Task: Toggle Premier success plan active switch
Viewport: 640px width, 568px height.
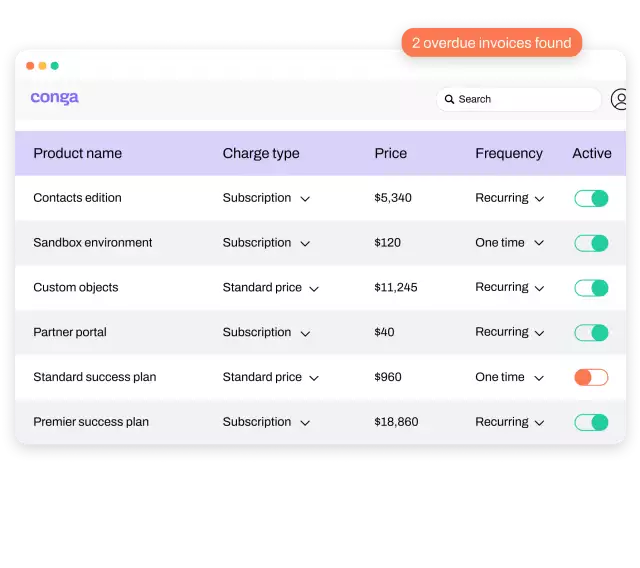Action: 591,422
